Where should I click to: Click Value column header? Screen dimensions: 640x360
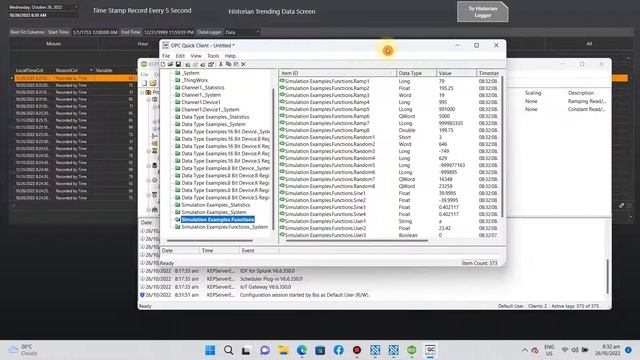point(456,73)
